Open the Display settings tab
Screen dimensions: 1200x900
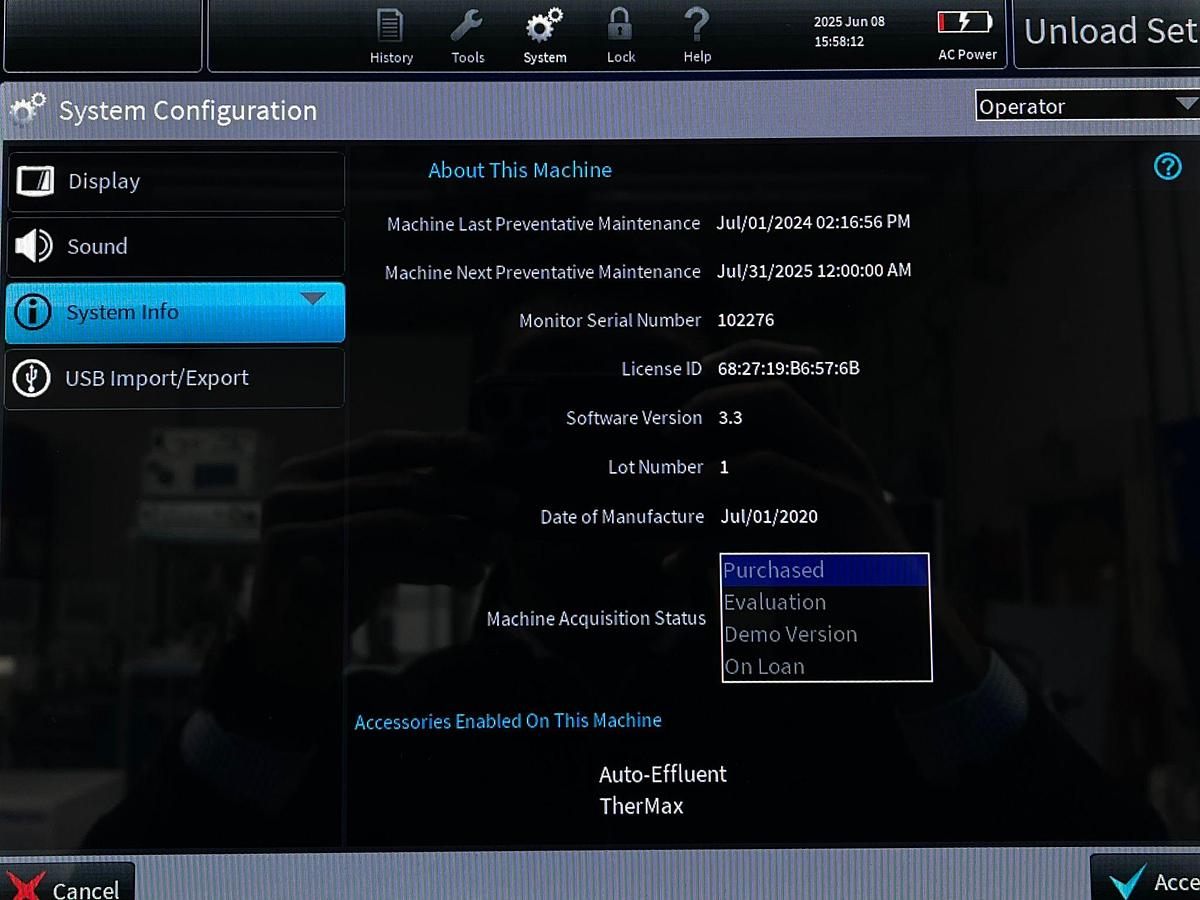click(x=176, y=181)
